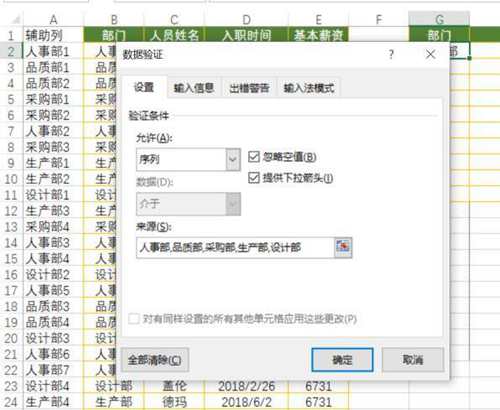Image resolution: width=500 pixels, height=410 pixels.
Task: Select the 设置 tab
Action: [144, 87]
